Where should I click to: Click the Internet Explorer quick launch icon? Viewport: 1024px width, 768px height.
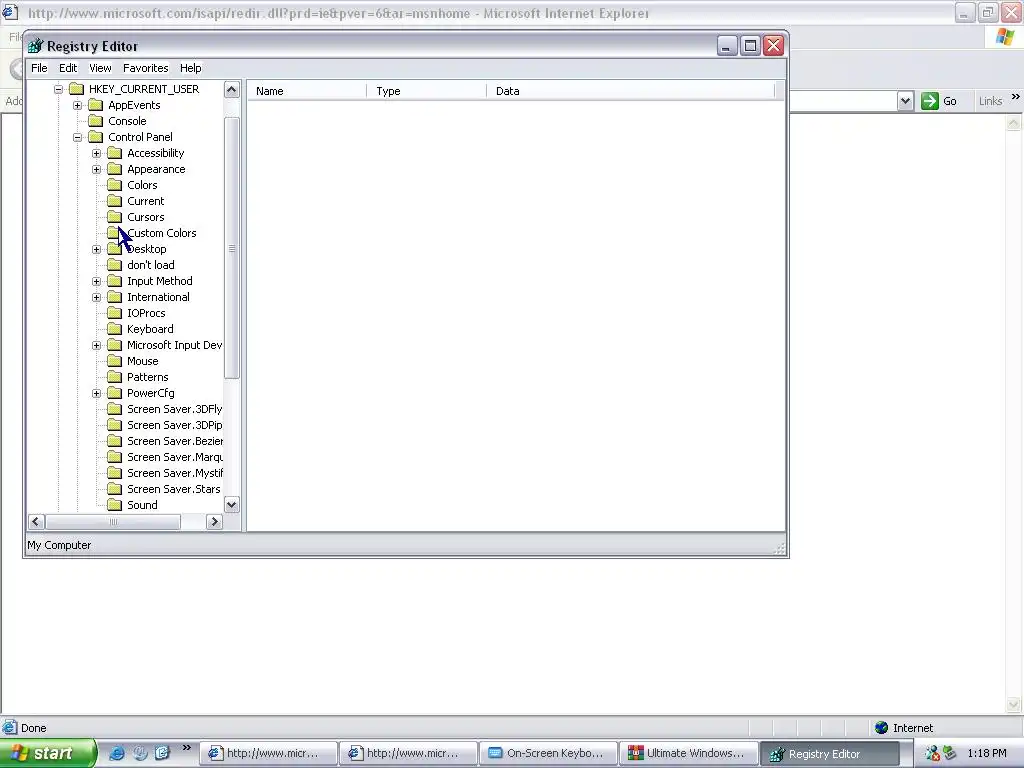(117, 753)
